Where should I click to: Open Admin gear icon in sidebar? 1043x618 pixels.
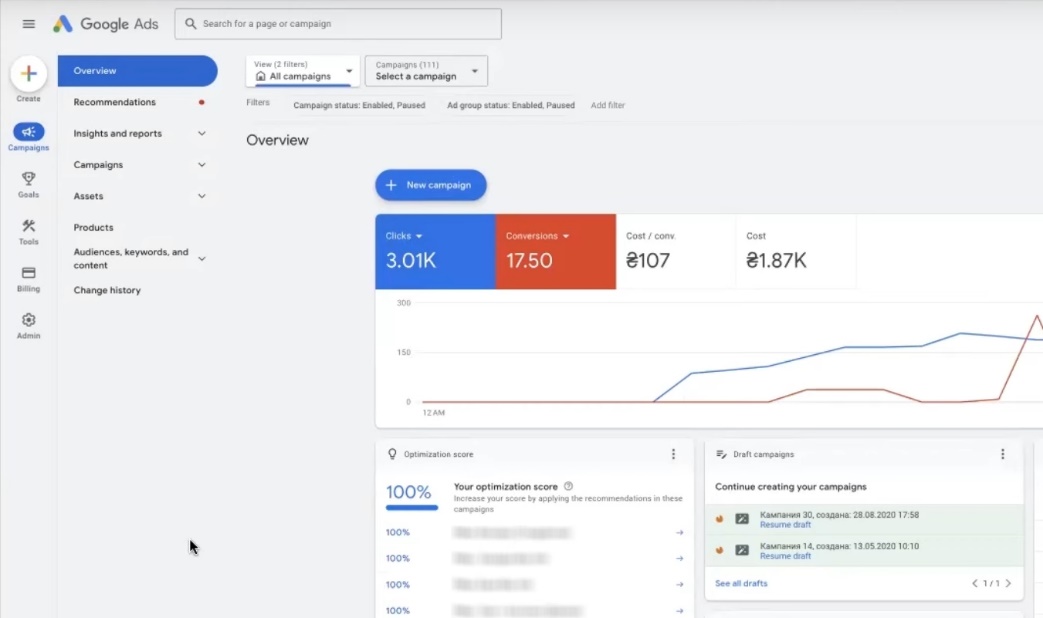(x=29, y=320)
